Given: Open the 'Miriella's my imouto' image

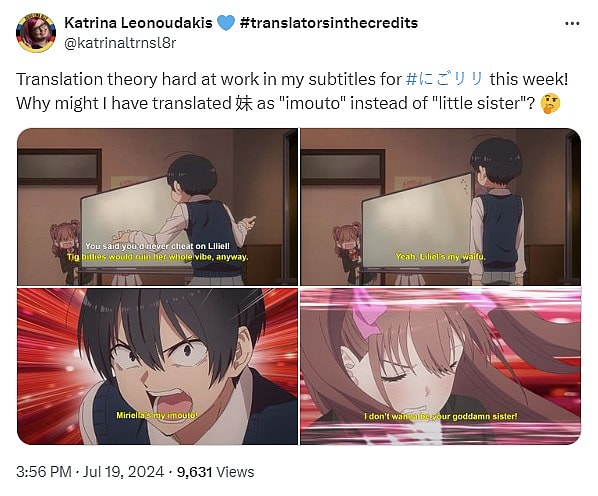Looking at the screenshot, I should (158, 366).
